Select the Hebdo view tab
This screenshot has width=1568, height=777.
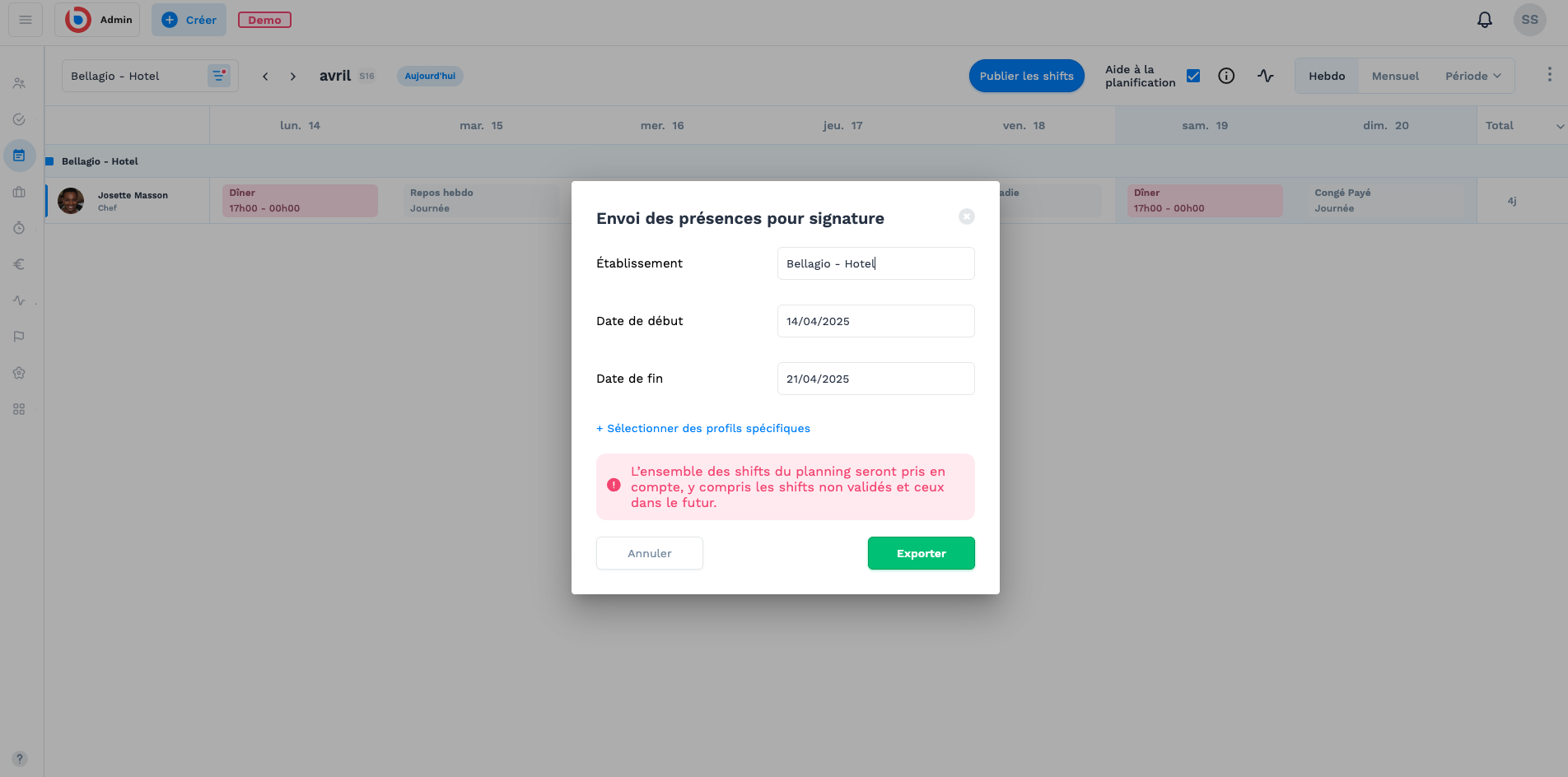point(1327,76)
